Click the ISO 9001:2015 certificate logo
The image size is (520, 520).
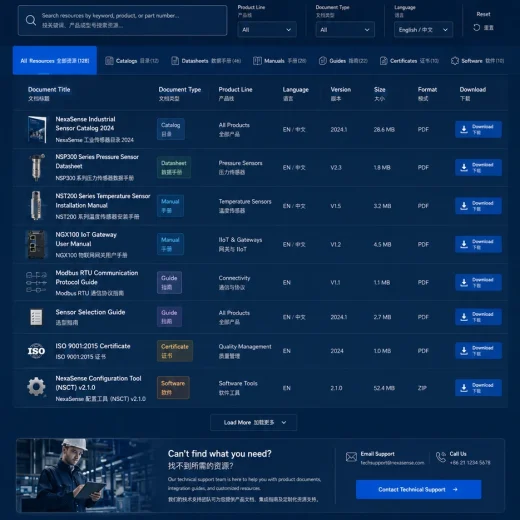coord(36,351)
